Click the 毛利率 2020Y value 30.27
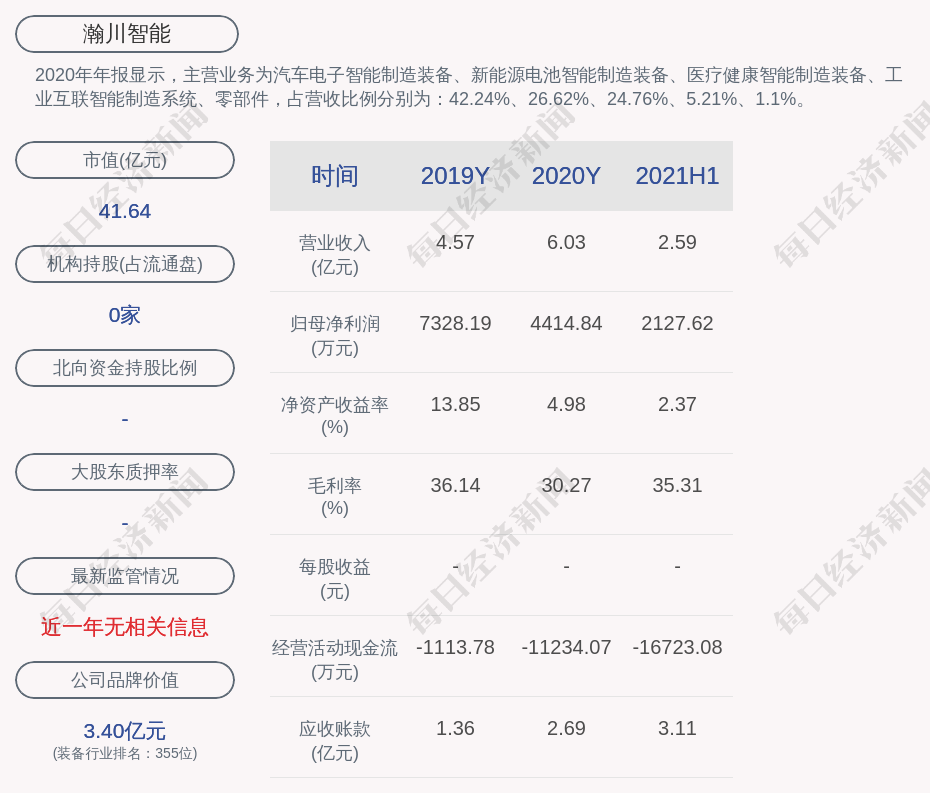The width and height of the screenshot is (930, 793). pyautogui.click(x=566, y=485)
